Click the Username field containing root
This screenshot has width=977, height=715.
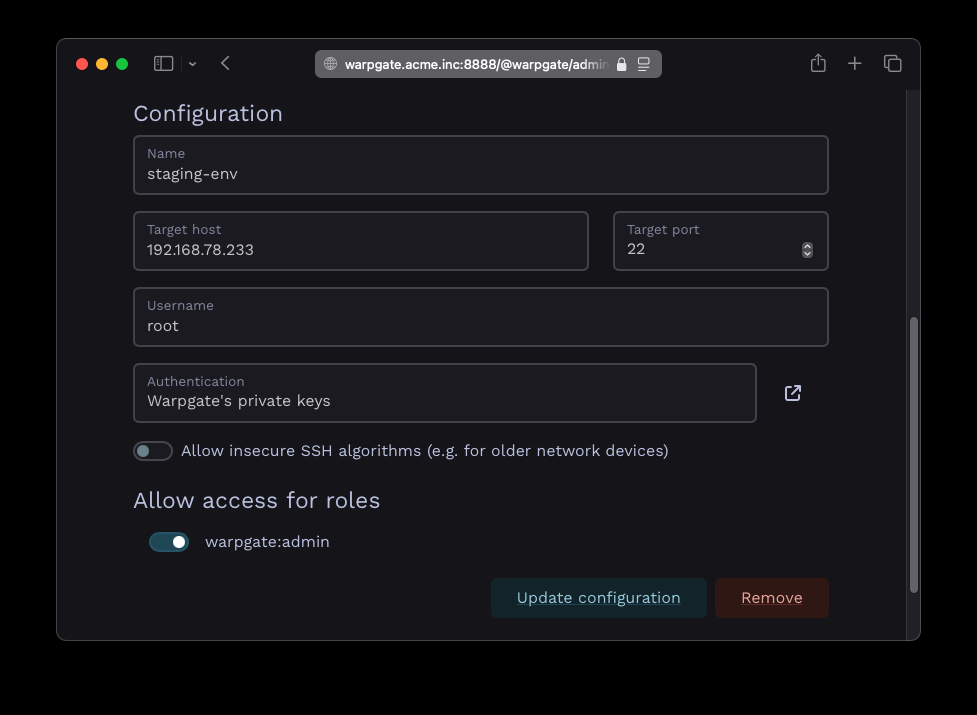[481, 317]
